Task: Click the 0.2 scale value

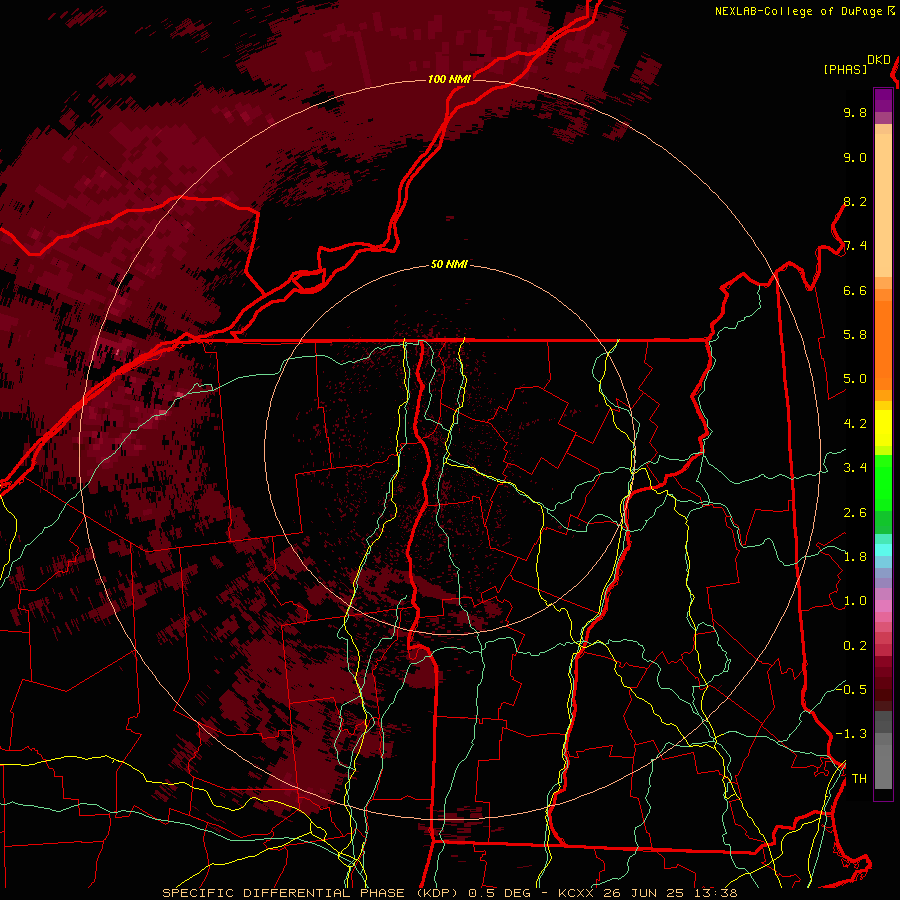Action: (855, 646)
